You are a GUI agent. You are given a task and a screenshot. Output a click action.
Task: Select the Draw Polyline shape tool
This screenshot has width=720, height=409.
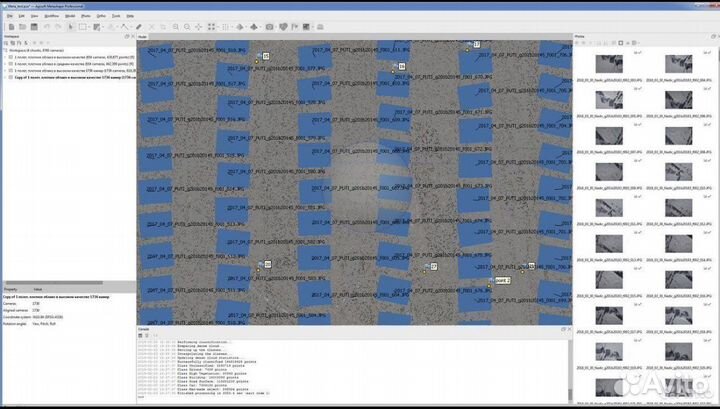[124, 27]
